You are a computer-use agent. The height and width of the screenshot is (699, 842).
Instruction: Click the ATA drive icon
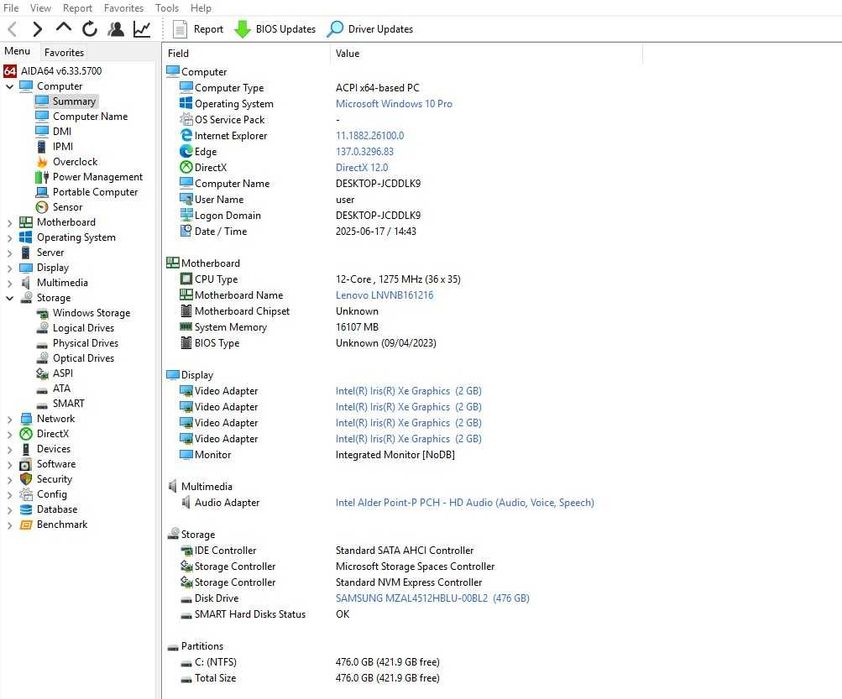[x=42, y=389]
